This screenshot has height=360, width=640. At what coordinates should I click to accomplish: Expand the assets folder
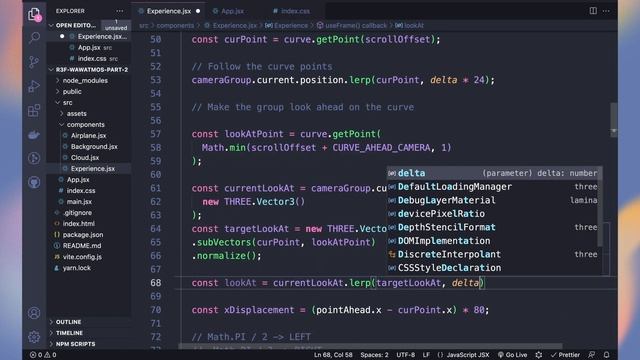tap(76, 113)
